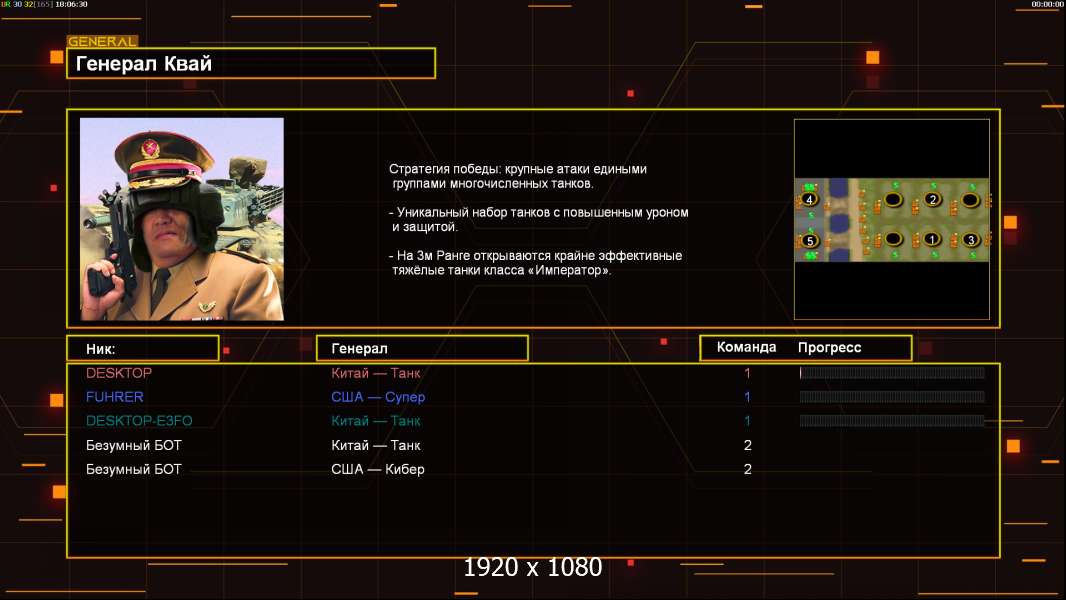
Task: Click the Генерал Квай title box
Action: [251, 63]
